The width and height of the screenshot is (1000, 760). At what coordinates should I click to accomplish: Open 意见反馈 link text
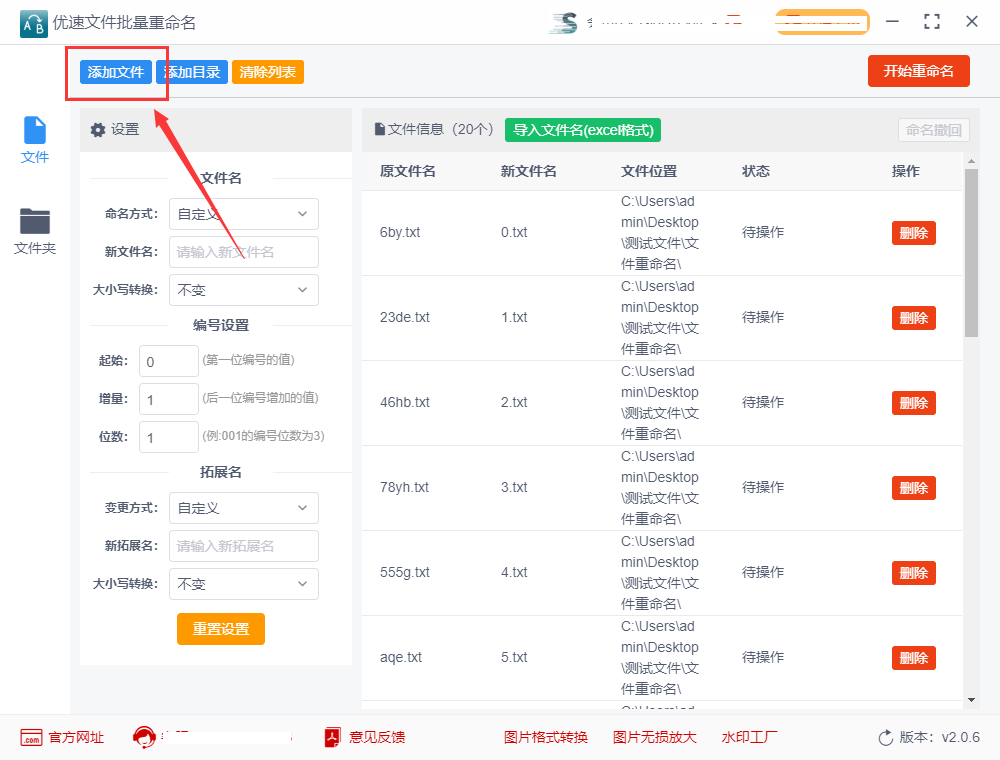click(377, 738)
